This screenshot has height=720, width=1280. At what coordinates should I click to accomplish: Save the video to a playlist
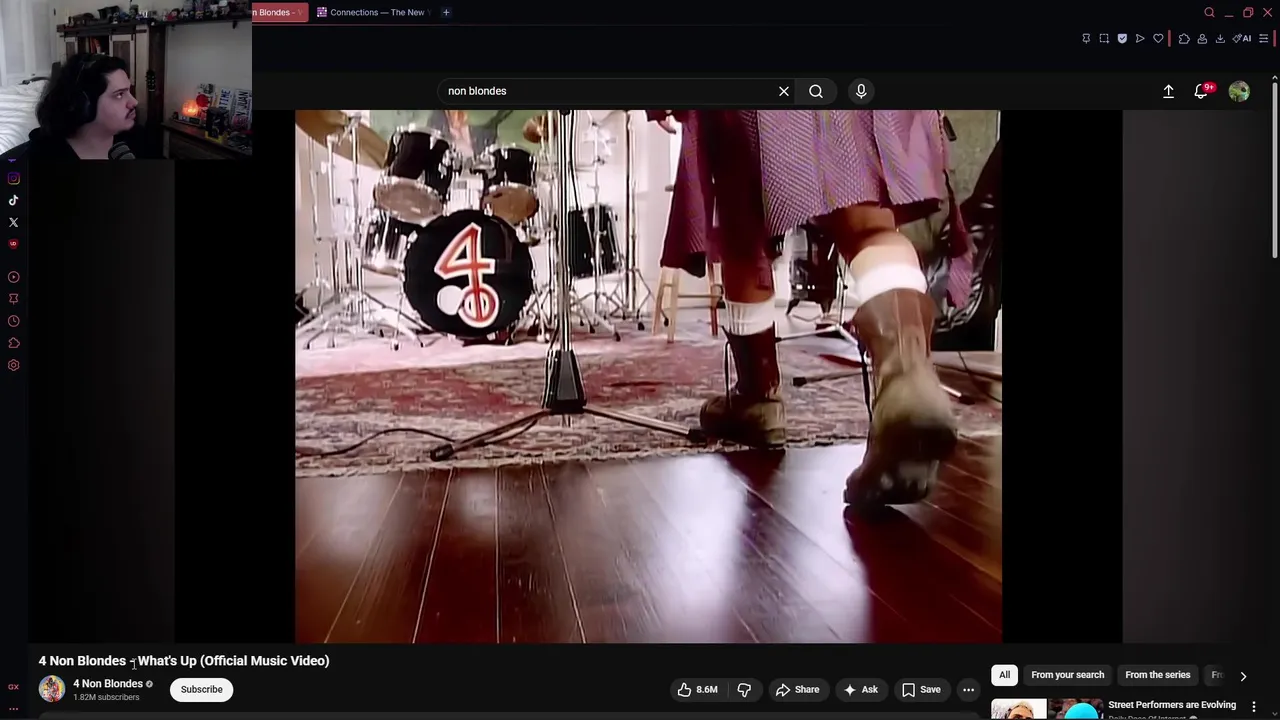(921, 689)
